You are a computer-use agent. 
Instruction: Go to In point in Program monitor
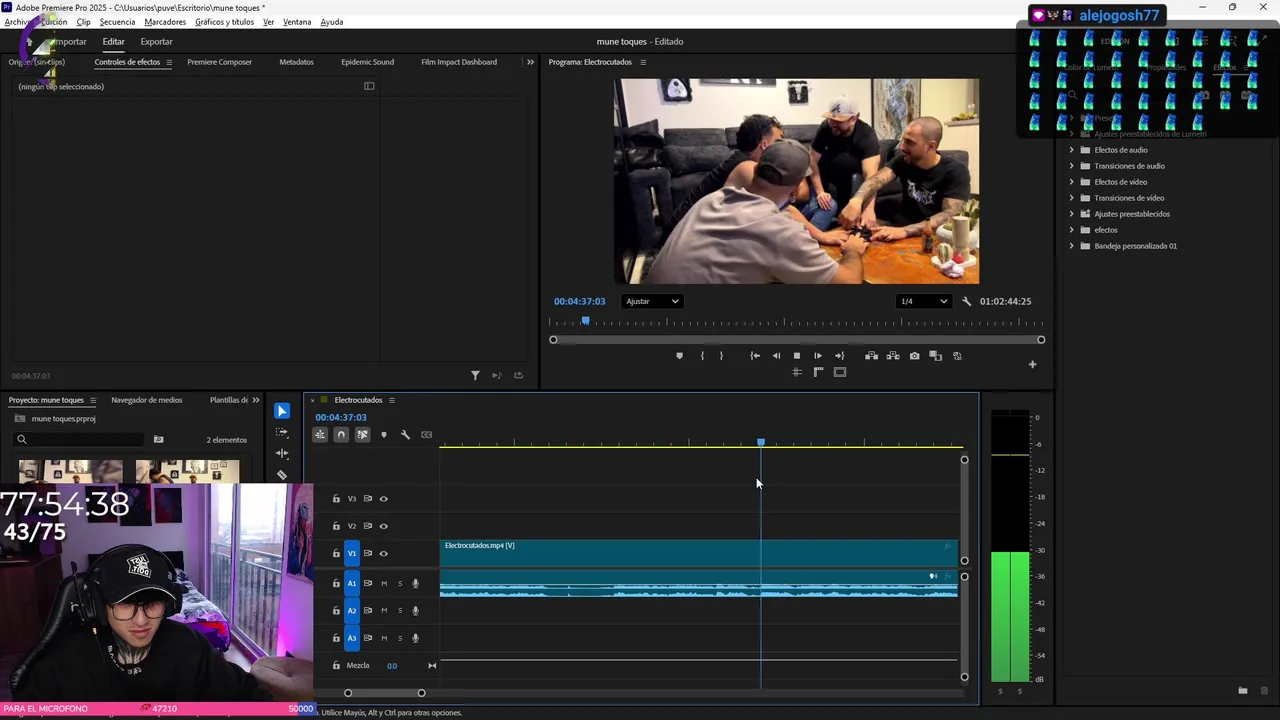pyautogui.click(x=755, y=356)
